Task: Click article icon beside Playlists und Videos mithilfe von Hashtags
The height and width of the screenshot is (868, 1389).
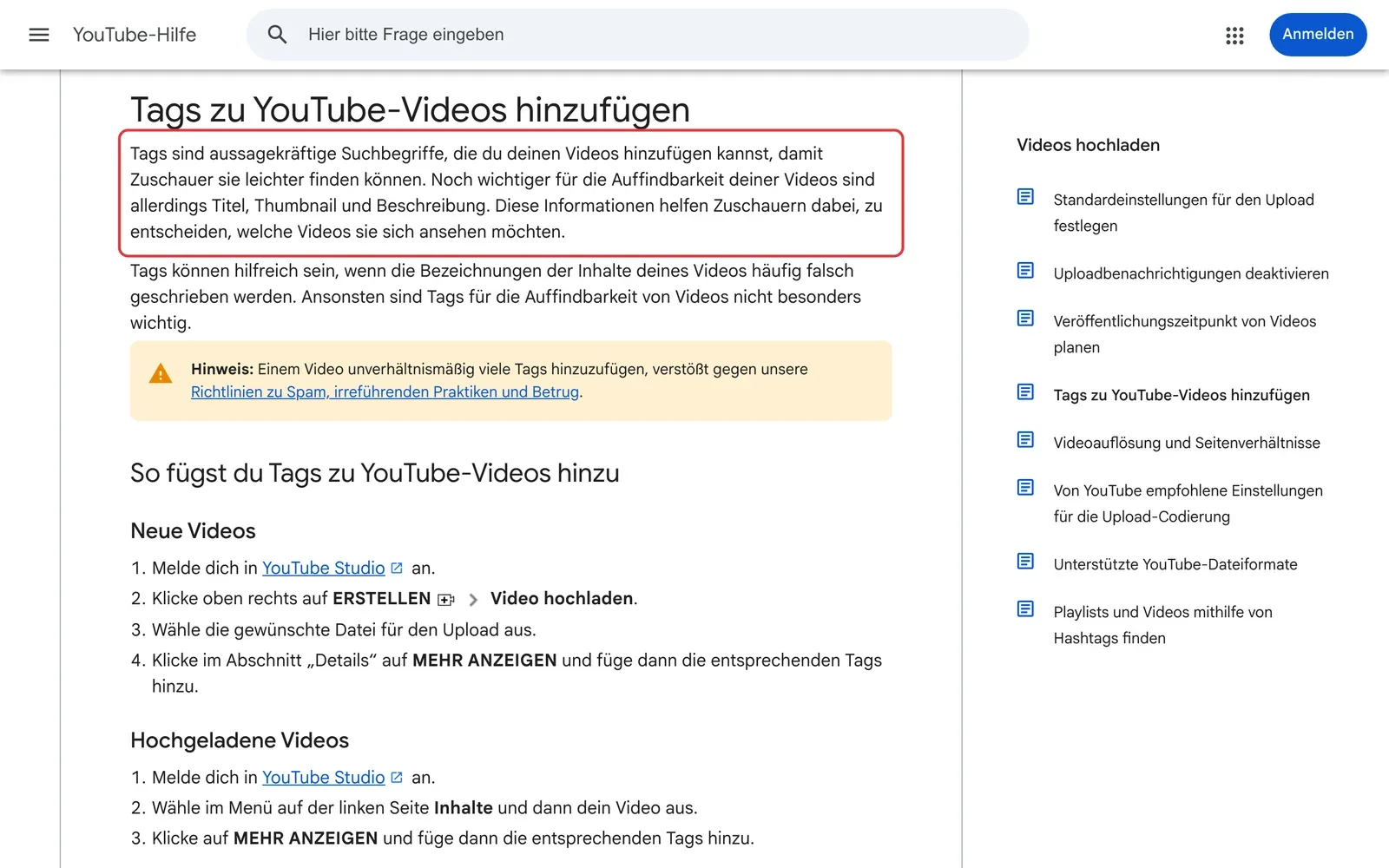Action: (x=1025, y=609)
